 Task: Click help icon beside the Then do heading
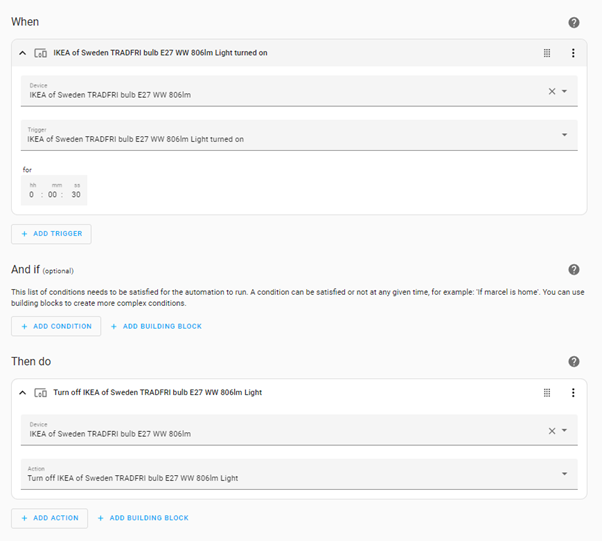573,362
